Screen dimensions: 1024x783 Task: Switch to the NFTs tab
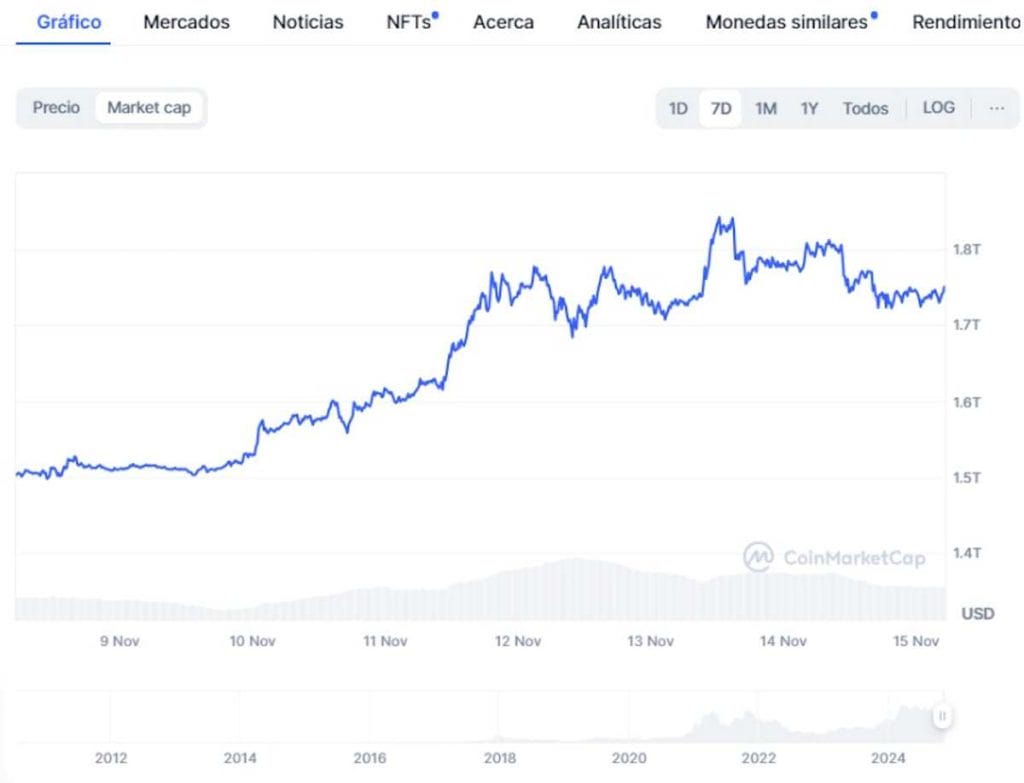click(x=408, y=21)
